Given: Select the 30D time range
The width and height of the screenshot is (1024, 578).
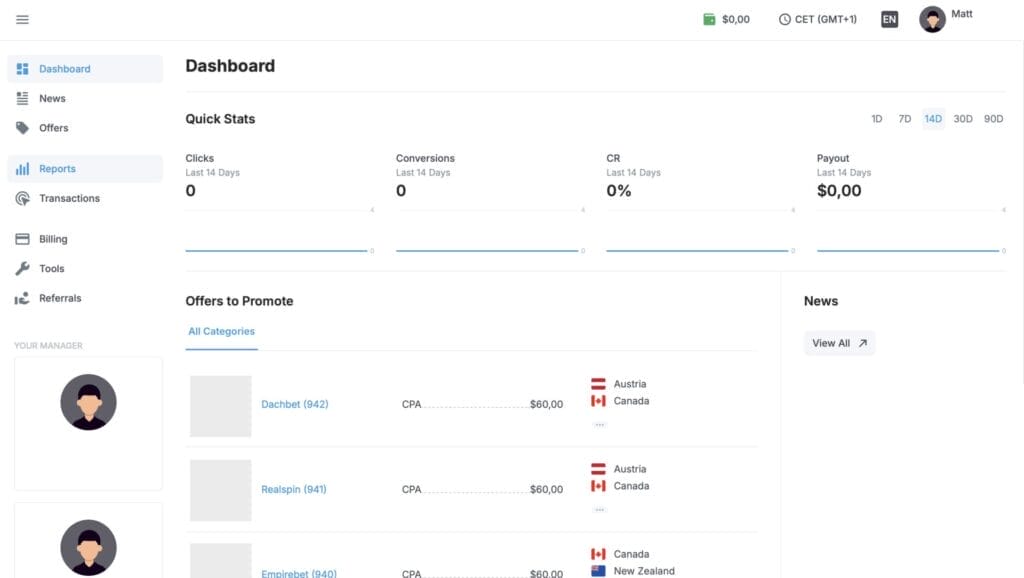Looking at the screenshot, I should tap(962, 119).
